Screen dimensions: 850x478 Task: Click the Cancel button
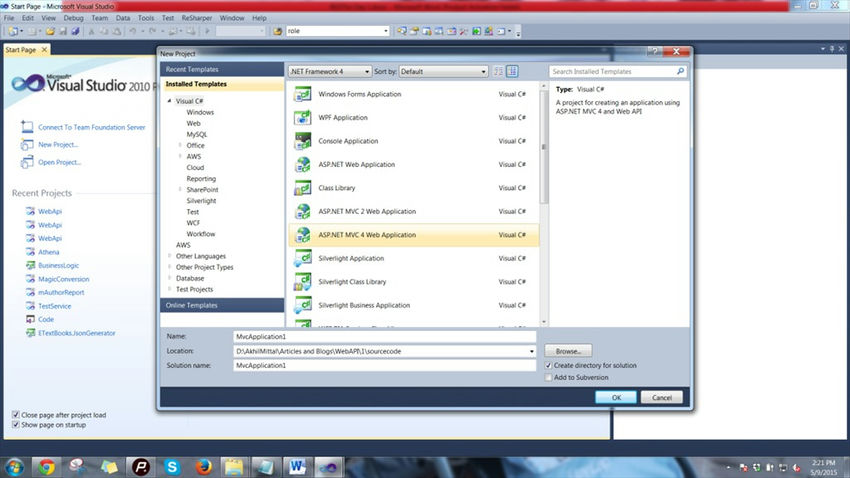pyautogui.click(x=661, y=397)
